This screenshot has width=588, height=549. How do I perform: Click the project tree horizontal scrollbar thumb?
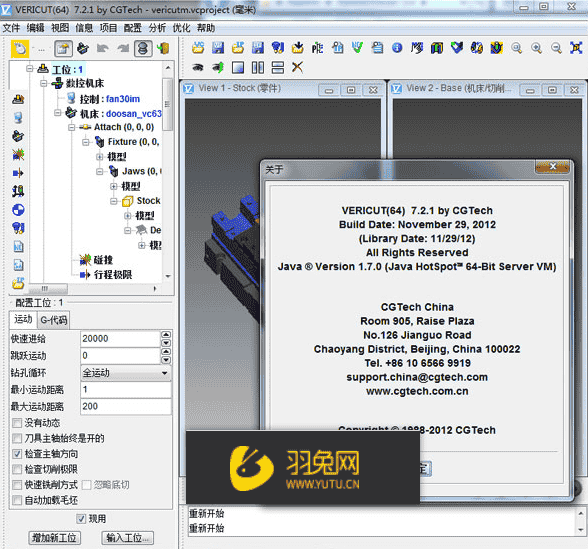[x=48, y=289]
